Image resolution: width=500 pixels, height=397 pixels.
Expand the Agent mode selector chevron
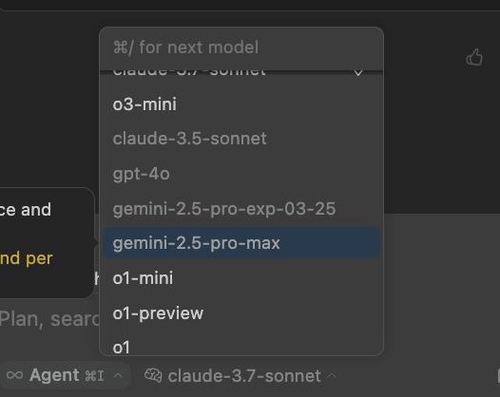[118, 376]
